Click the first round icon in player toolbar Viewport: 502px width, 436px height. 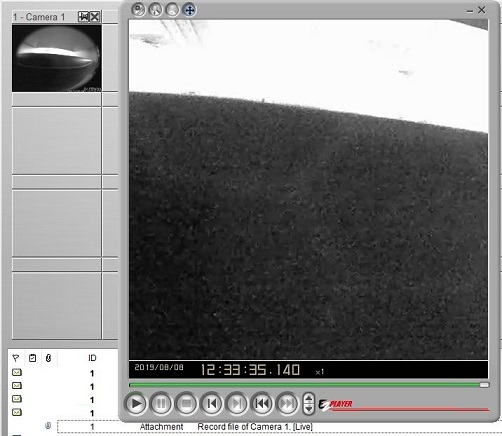138,10
